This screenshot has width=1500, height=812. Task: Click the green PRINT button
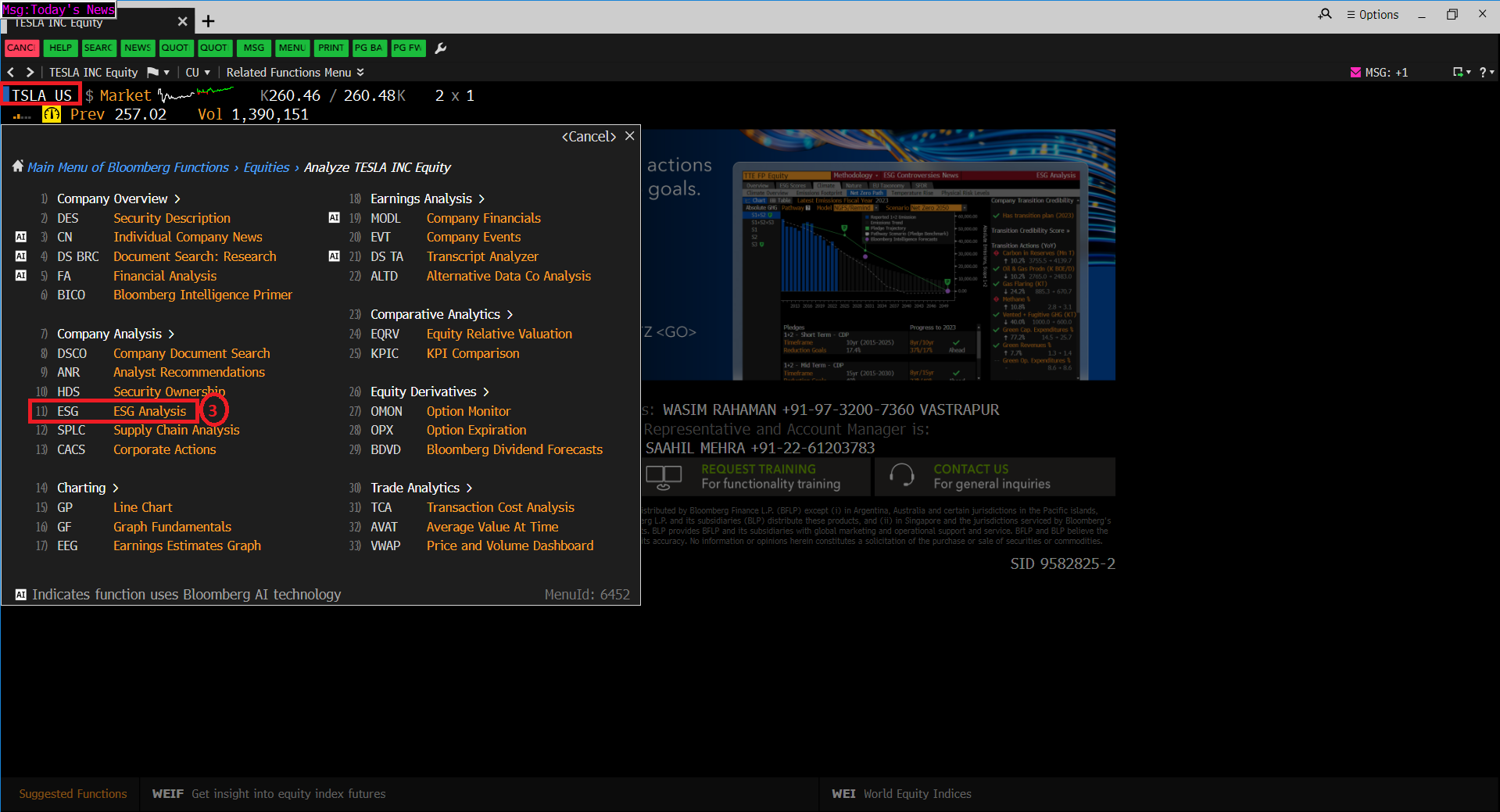[x=331, y=48]
